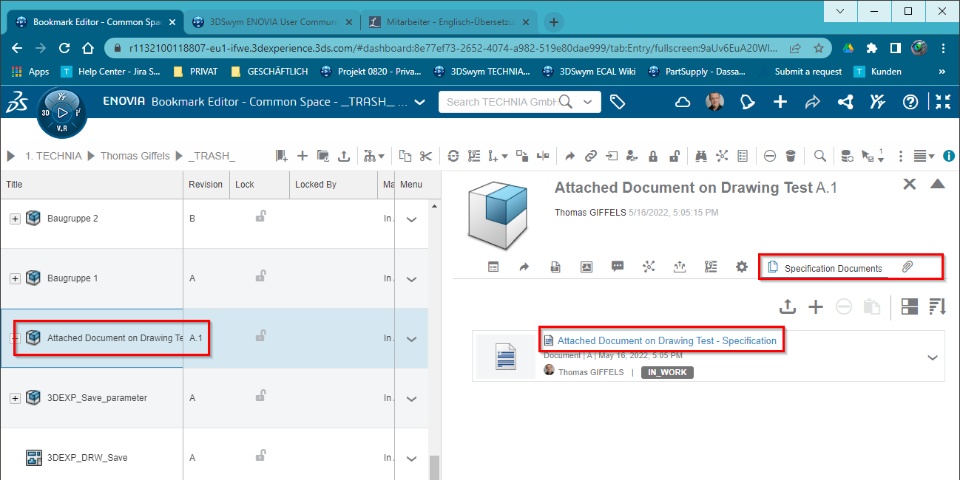Image resolution: width=960 pixels, height=480 pixels.
Task: Click the binoculars icon in the toolbar
Action: pos(702,156)
